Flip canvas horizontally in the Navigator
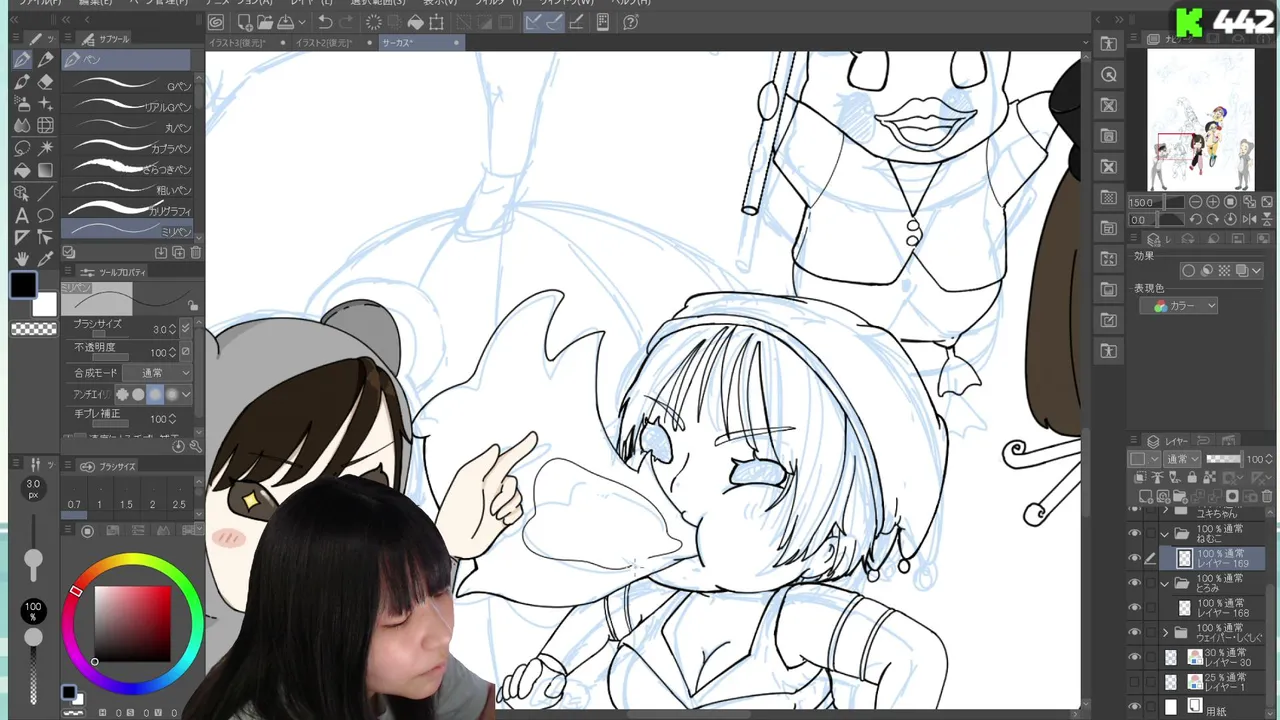The image size is (1280, 720). coord(1248,220)
